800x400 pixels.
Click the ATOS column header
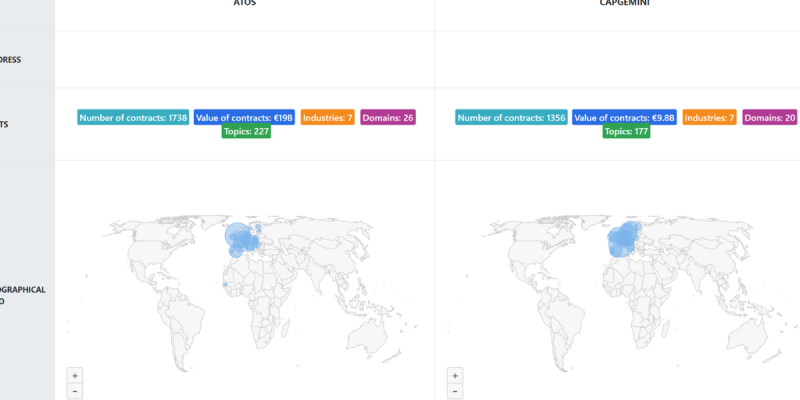[245, 3]
